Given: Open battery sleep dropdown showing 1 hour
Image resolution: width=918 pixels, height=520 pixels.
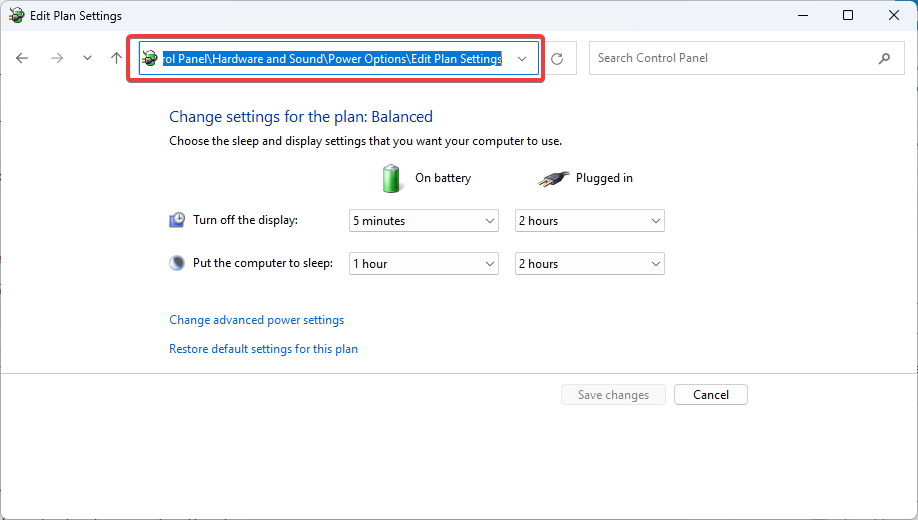Looking at the screenshot, I should click(424, 264).
